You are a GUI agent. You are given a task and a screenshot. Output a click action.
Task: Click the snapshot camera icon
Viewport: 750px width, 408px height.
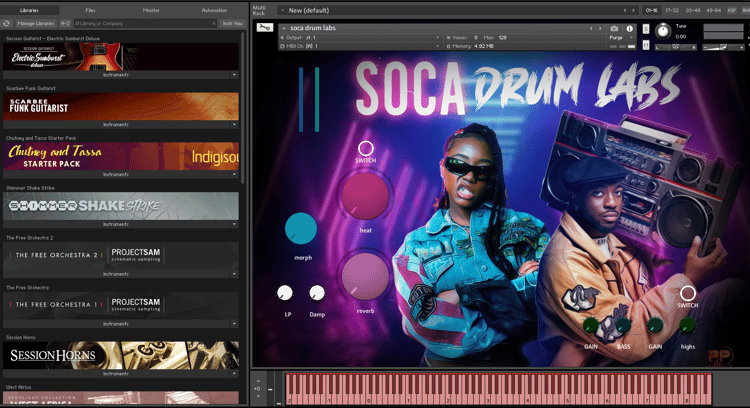(615, 28)
